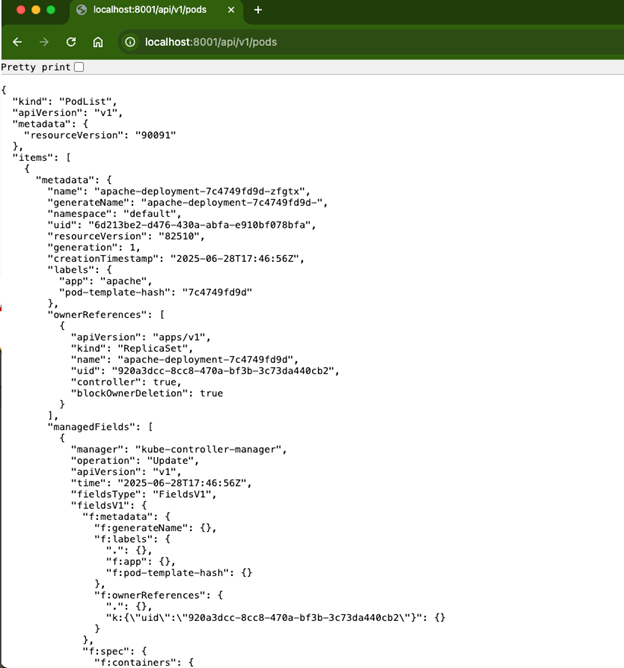Click the "operation": "Update" line

(135, 461)
